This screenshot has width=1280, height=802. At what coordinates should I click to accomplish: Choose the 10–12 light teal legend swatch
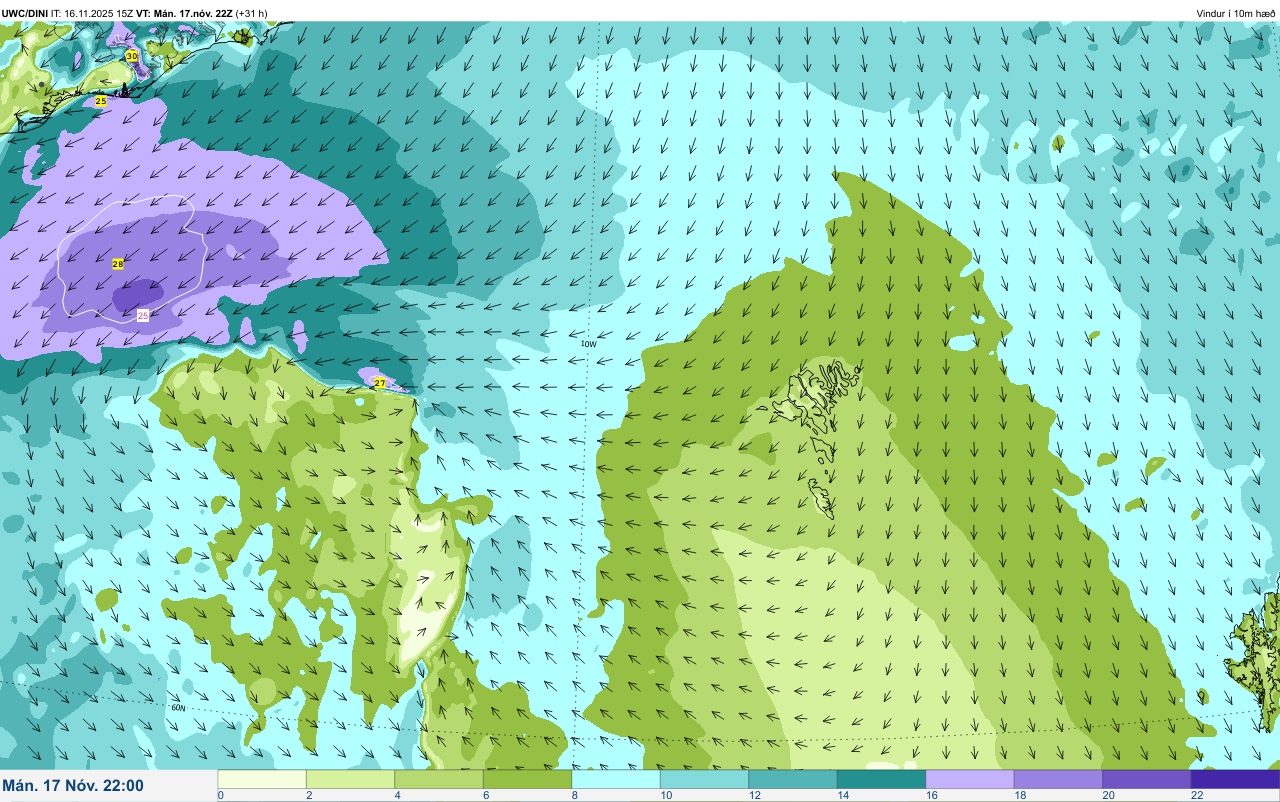[704, 779]
